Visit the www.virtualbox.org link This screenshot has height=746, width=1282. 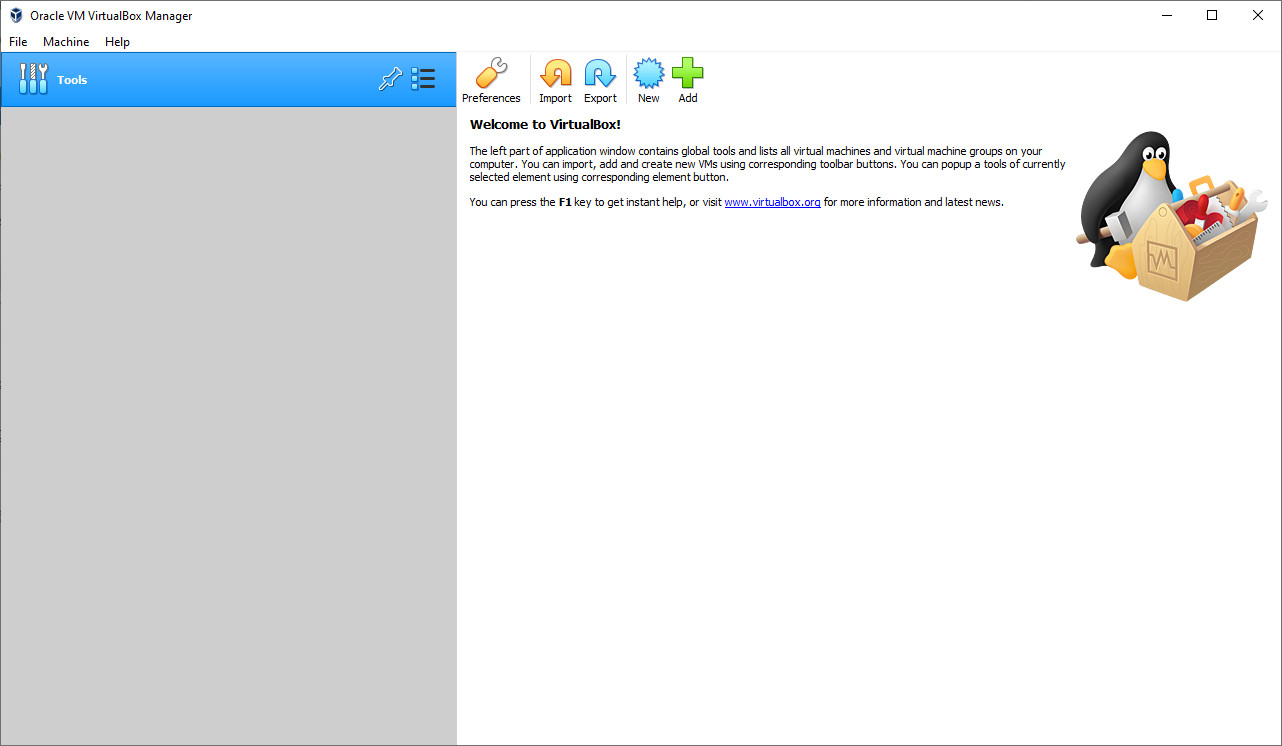[x=772, y=202]
